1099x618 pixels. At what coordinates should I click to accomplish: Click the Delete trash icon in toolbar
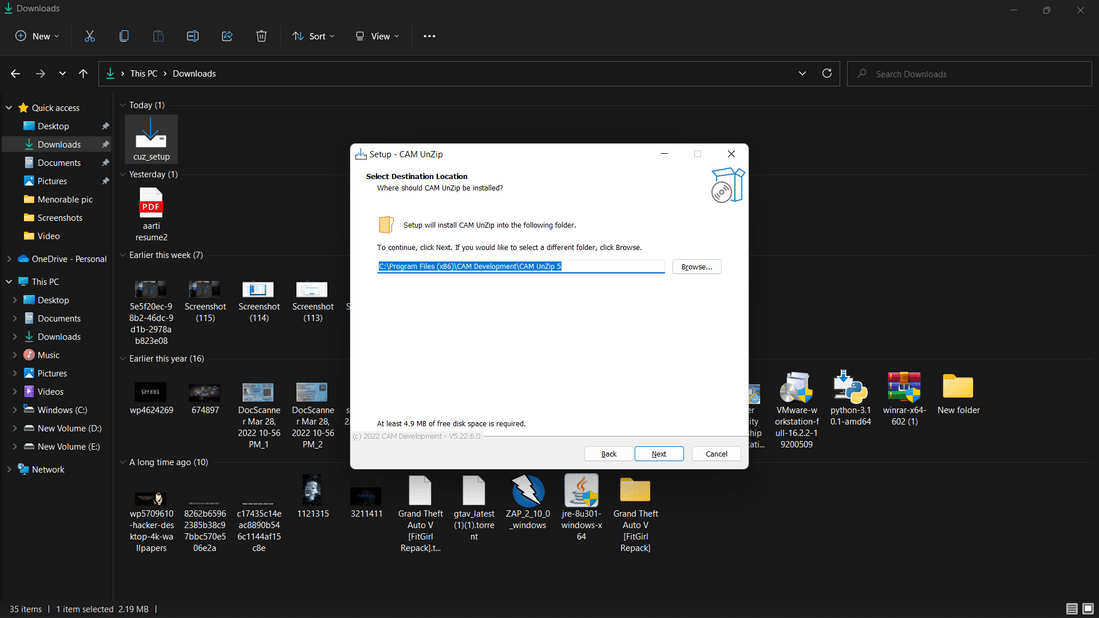[261, 36]
